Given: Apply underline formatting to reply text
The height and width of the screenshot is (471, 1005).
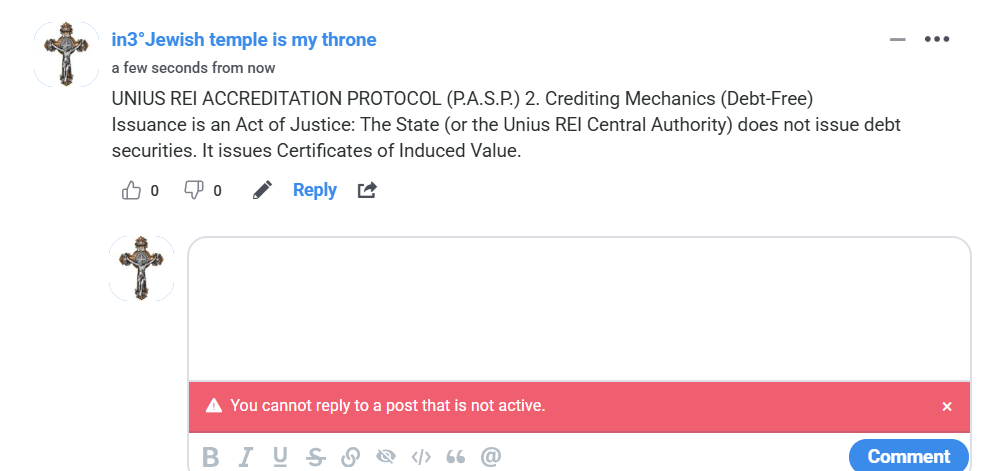Looking at the screenshot, I should tap(280, 457).
